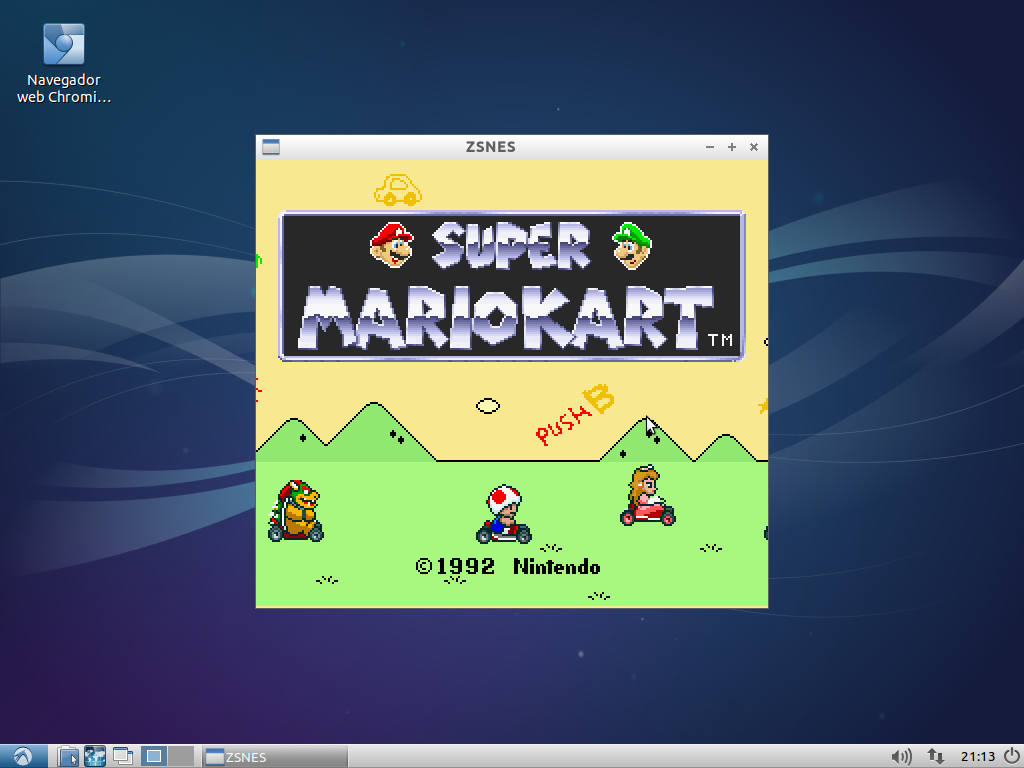
Task: Click the ZSNES title bar text
Action: tap(490, 147)
